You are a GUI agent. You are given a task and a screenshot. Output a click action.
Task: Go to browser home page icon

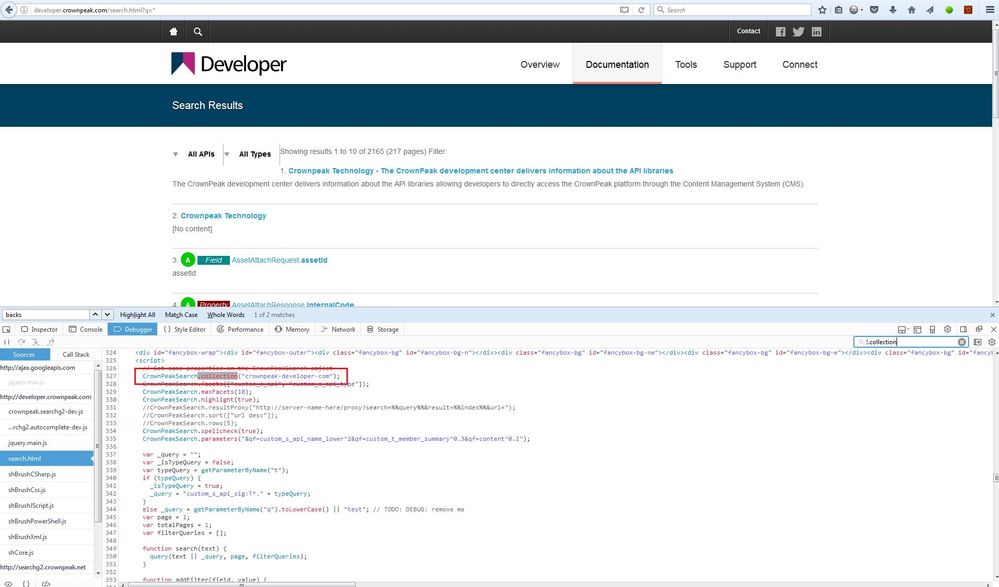pos(912,10)
